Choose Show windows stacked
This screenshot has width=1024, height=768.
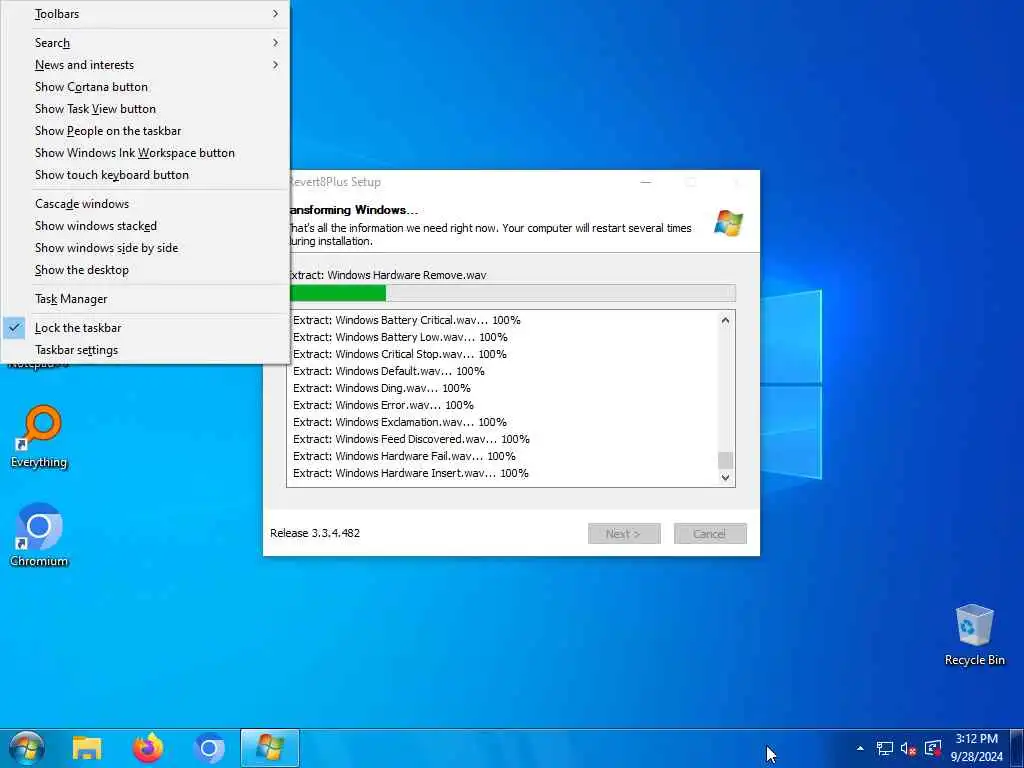point(146,226)
